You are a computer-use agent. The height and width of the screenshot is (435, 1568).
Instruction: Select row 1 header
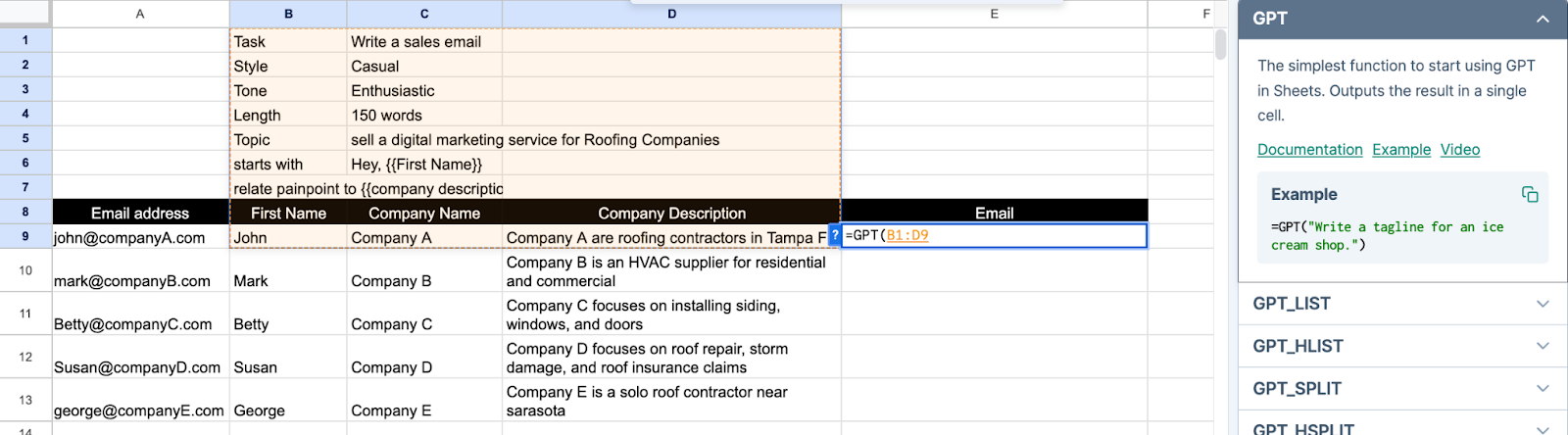point(25,40)
